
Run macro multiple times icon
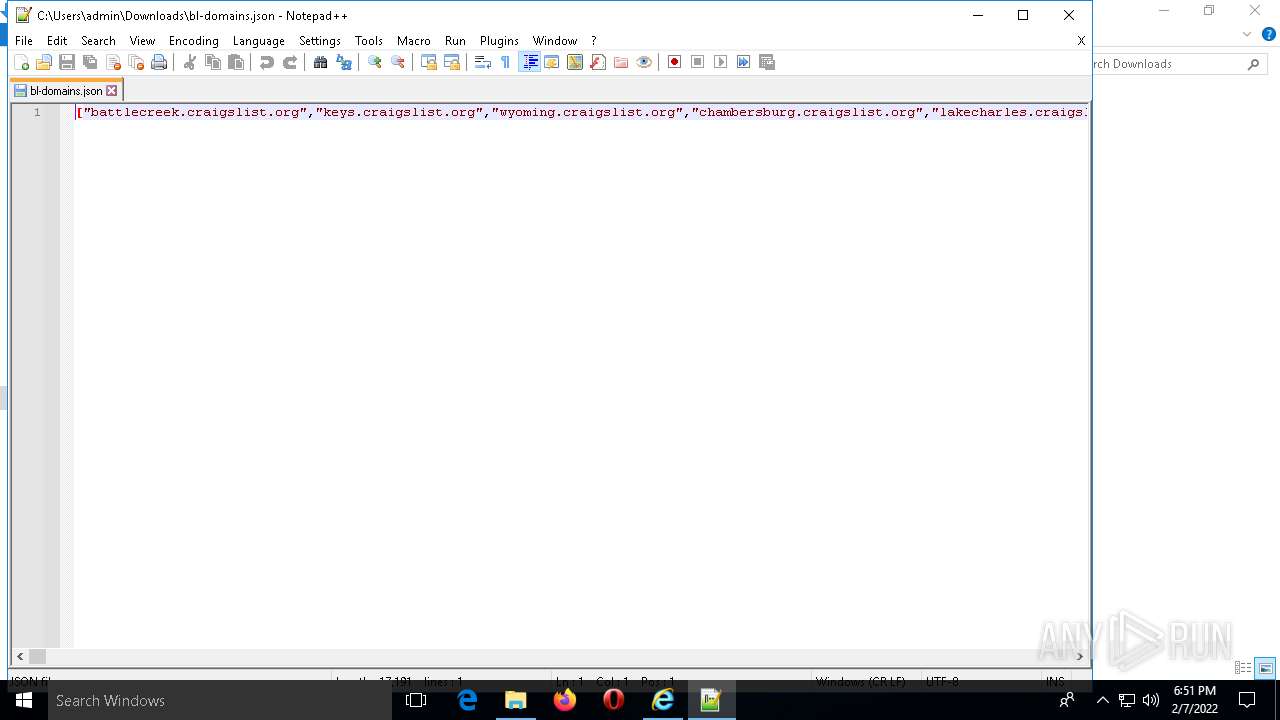(x=744, y=62)
